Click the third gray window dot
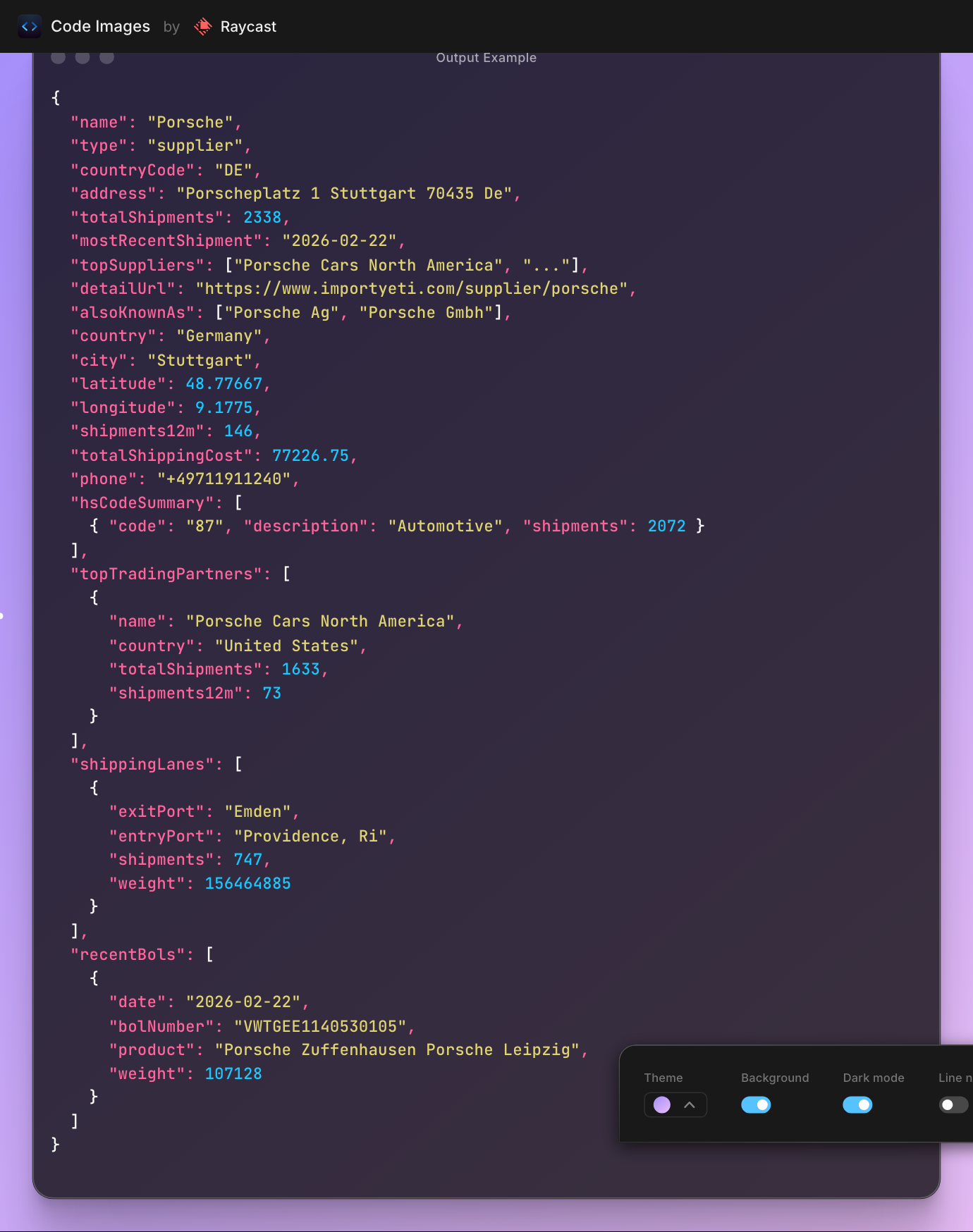This screenshot has width=973, height=1232. click(106, 56)
